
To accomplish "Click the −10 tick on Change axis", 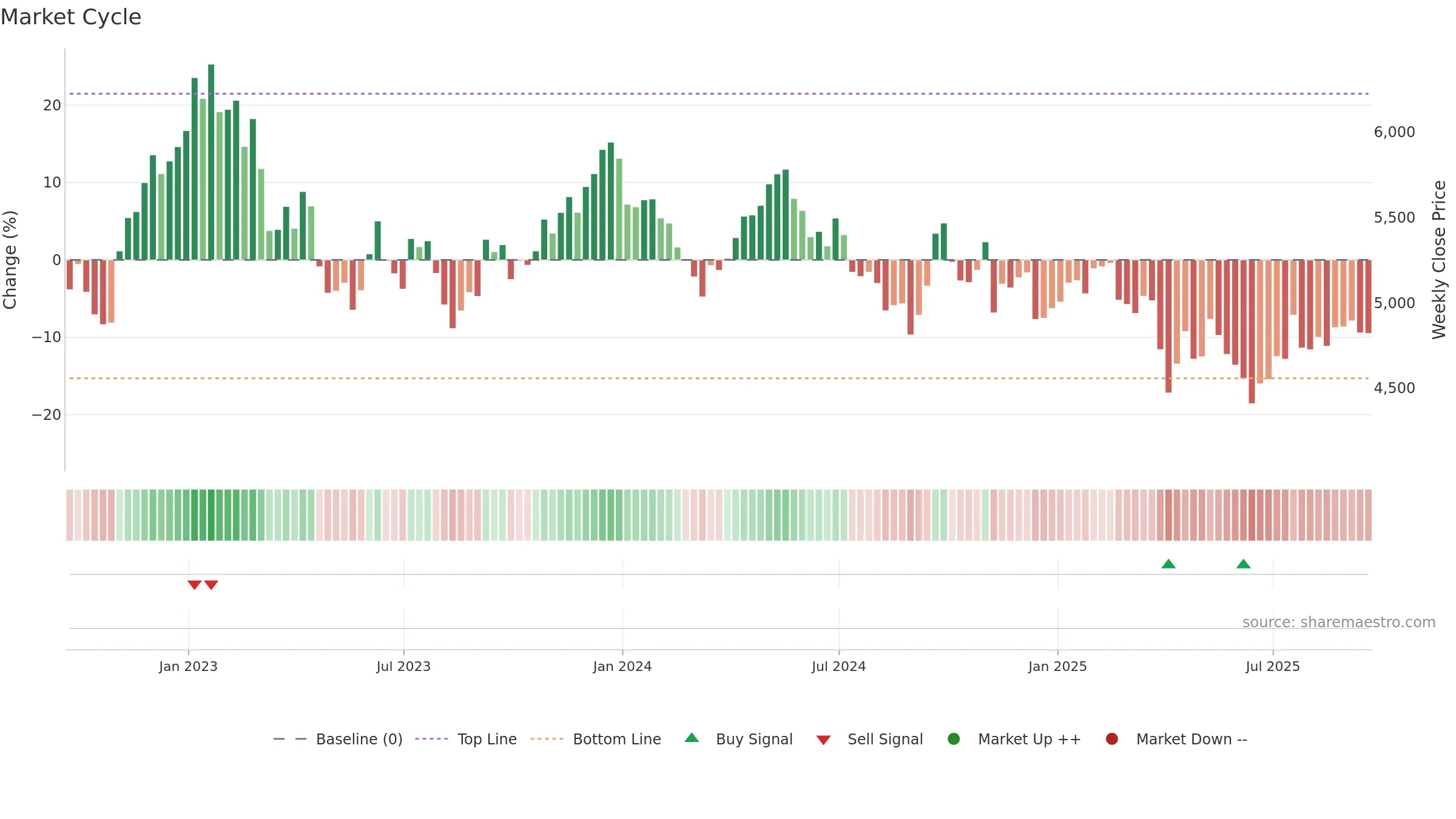I will pyautogui.click(x=47, y=337).
